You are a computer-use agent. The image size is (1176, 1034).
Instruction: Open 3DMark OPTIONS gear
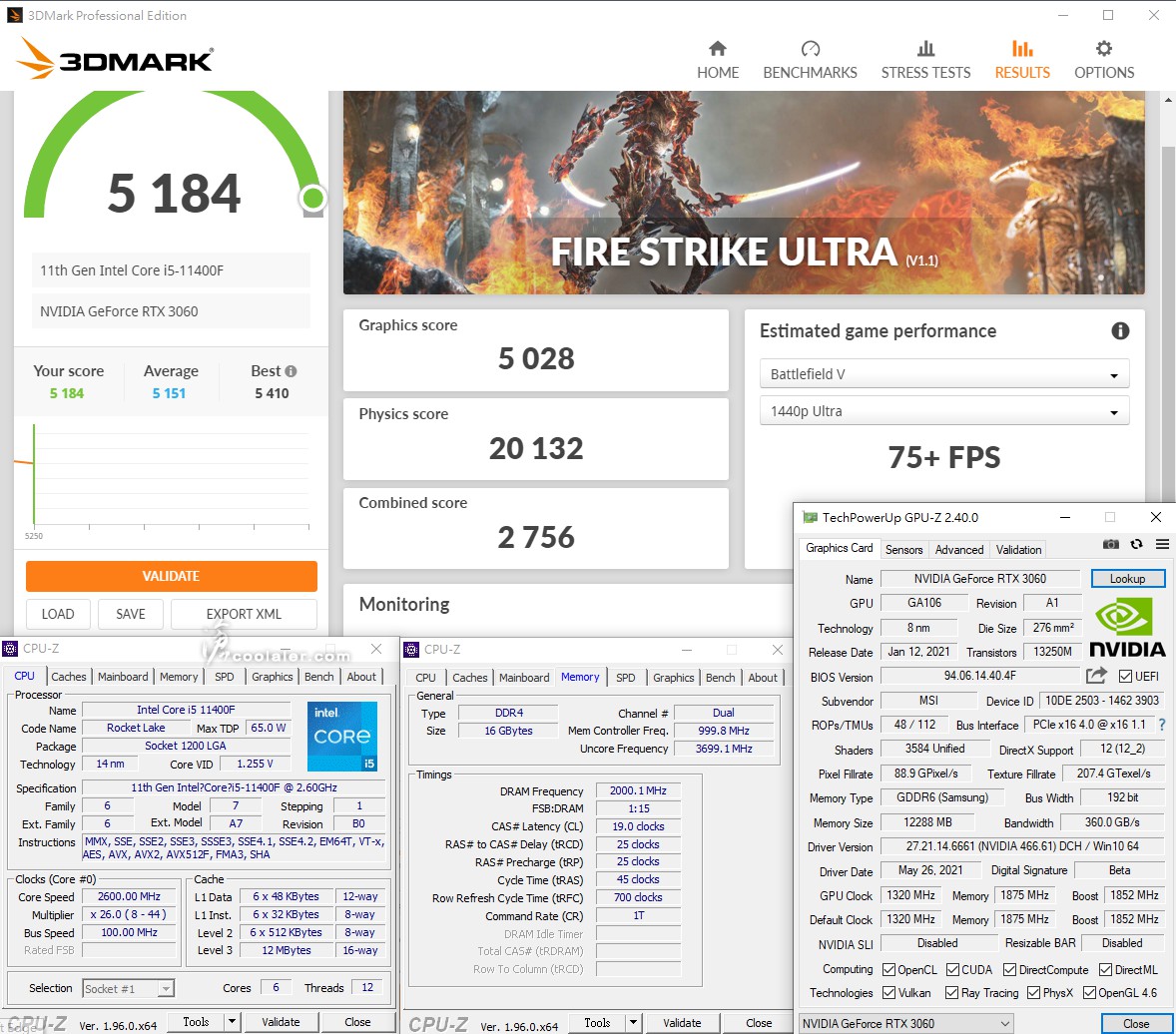point(1104,60)
